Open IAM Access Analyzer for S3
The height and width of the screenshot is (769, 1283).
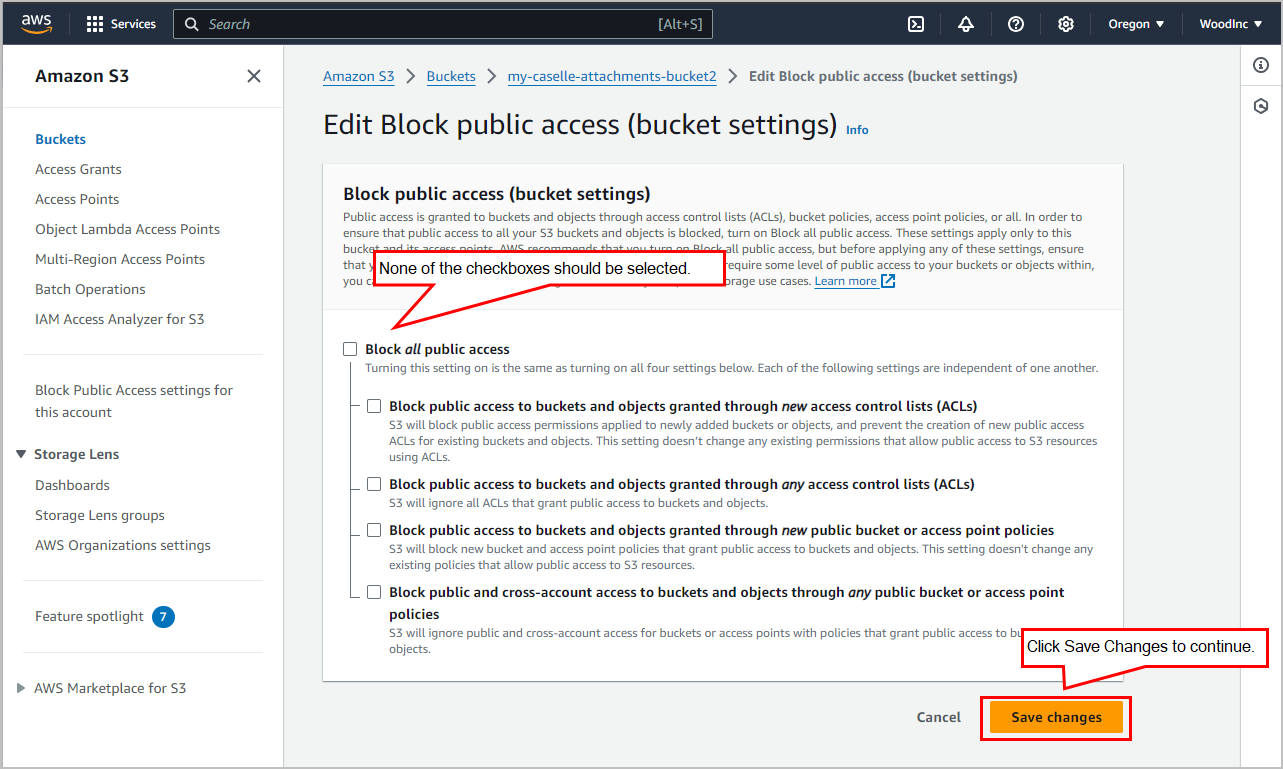119,319
